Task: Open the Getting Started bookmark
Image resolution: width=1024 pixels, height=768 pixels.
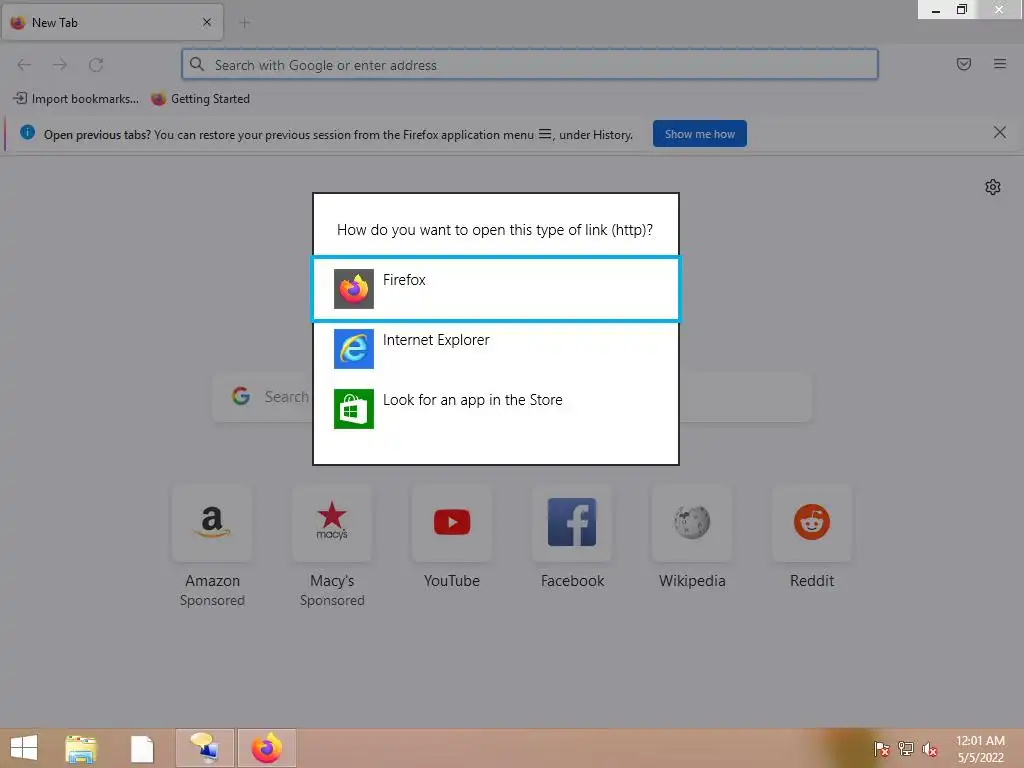Action: coord(200,99)
